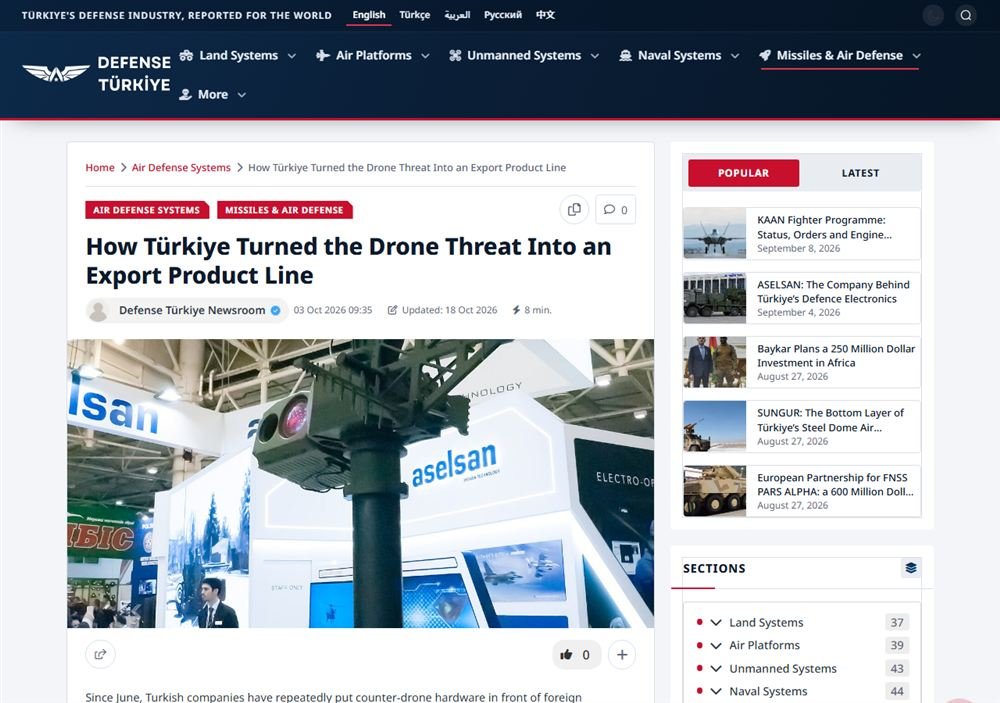Screen dimensions: 1000x703
Task: Click the 03 Oct 2026 09:35 publish date
Action: pyautogui.click(x=333, y=310)
